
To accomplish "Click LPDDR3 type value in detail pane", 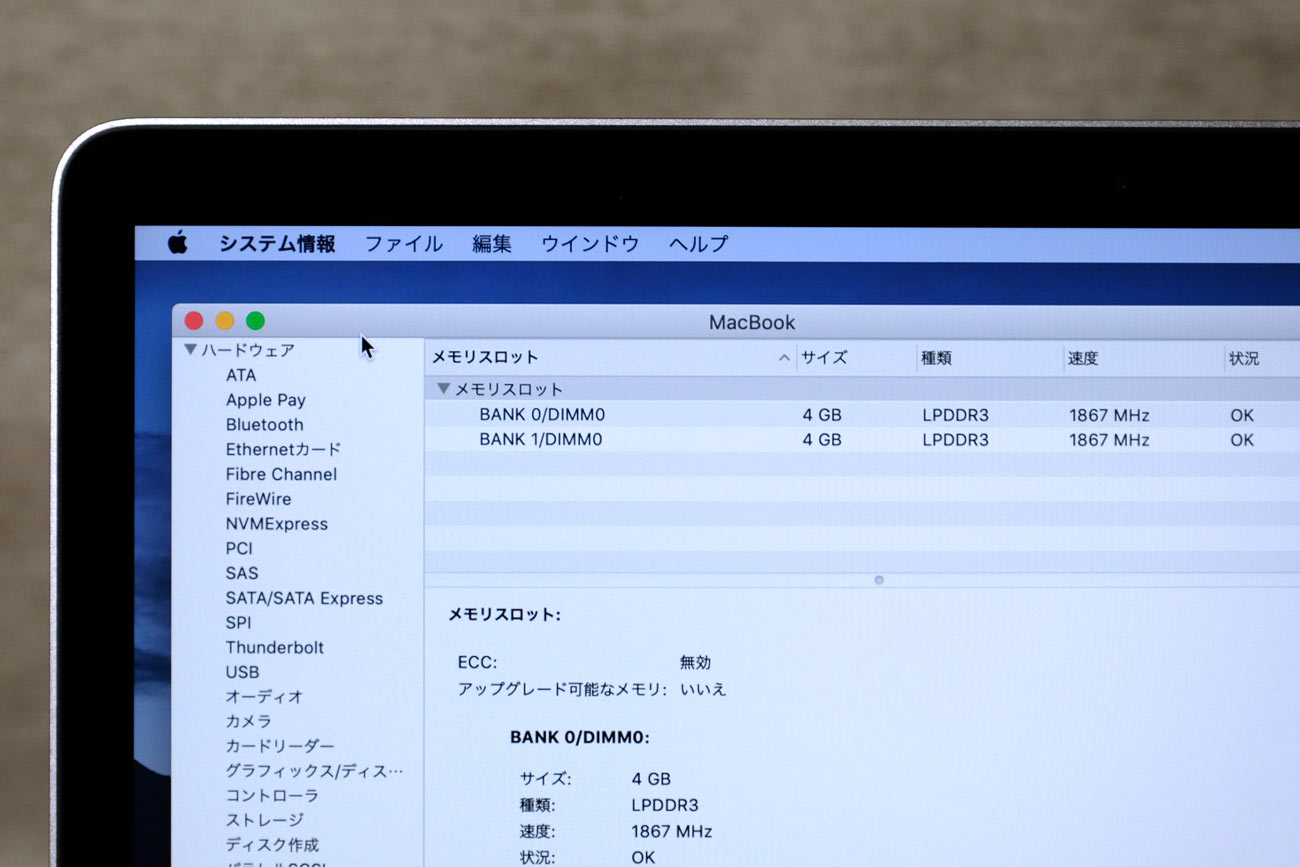I will (665, 805).
